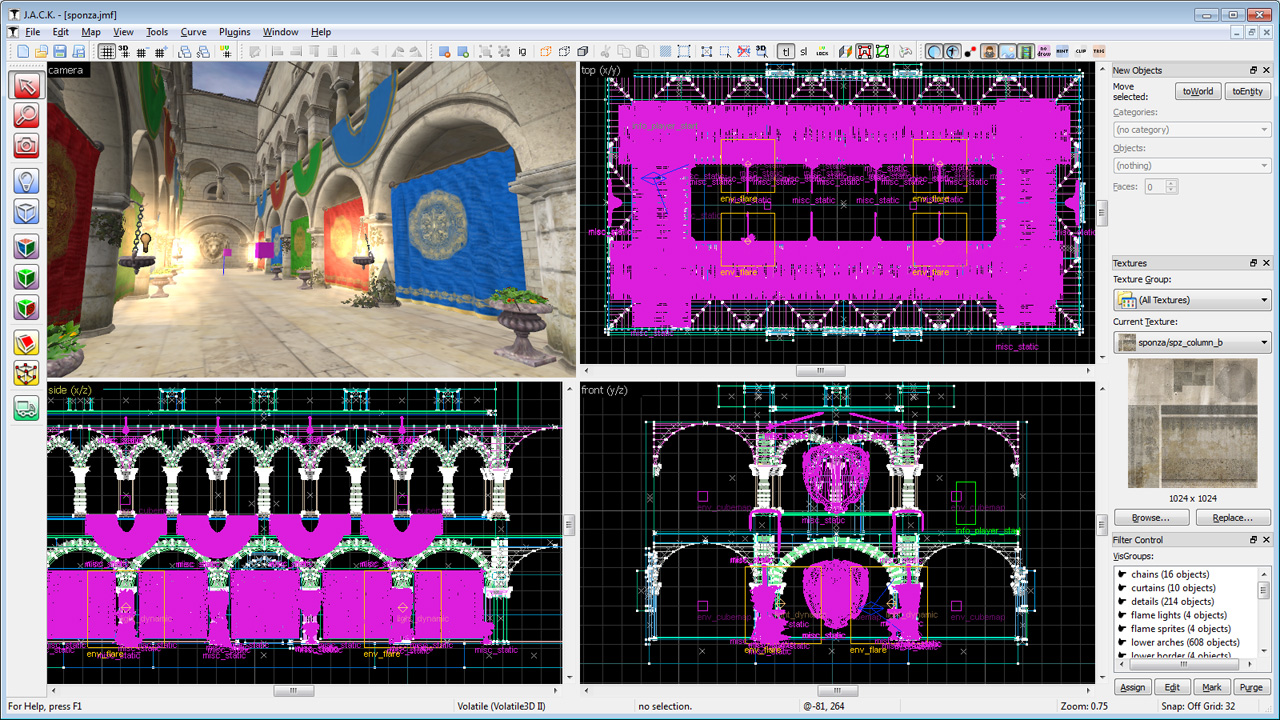The image size is (1280, 720).
Task: Toggle visibility of the curtains VisGroup
Action: pyautogui.click(x=1124, y=588)
